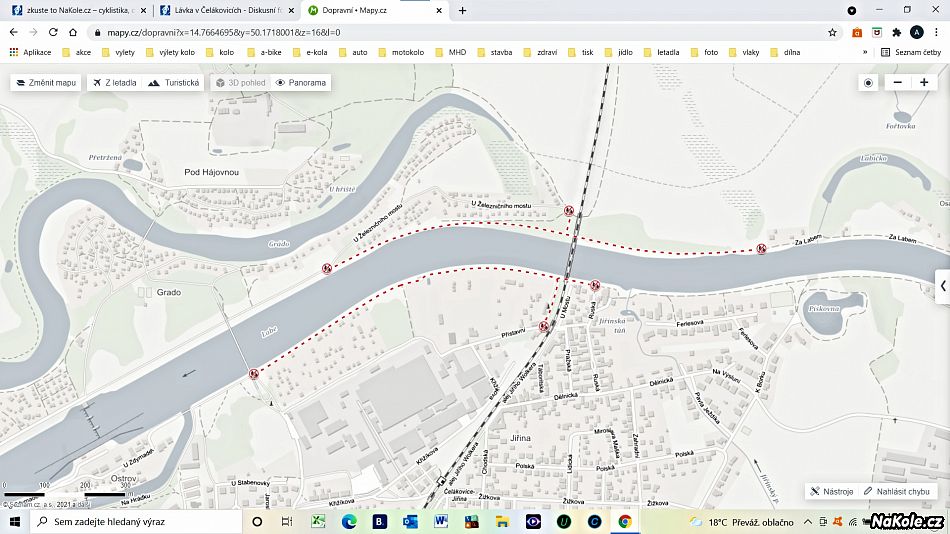The height and width of the screenshot is (534, 950).
Task: Open the Změnit mapu map switcher
Action: 46,83
